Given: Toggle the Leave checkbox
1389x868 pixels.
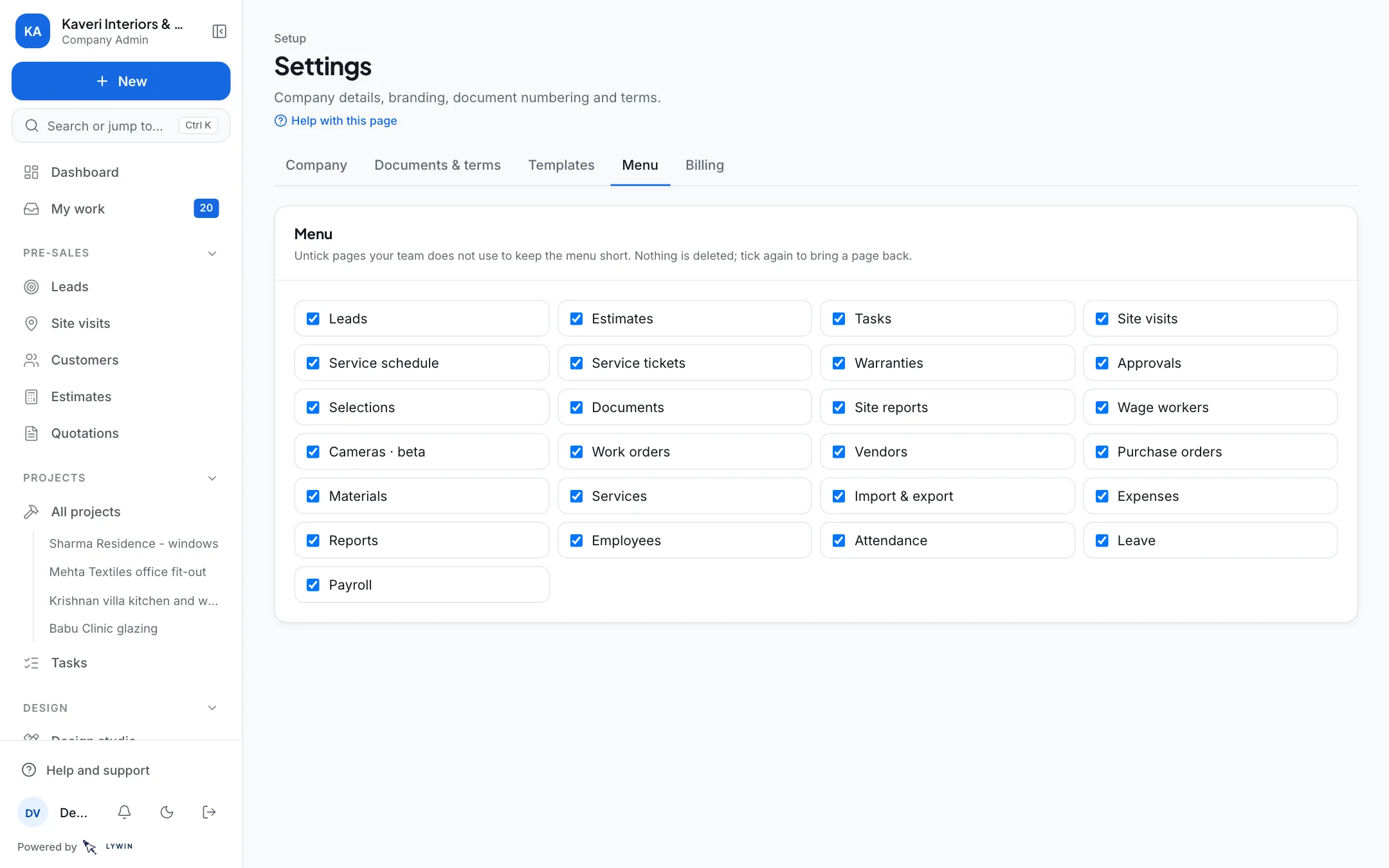Looking at the screenshot, I should point(1102,541).
